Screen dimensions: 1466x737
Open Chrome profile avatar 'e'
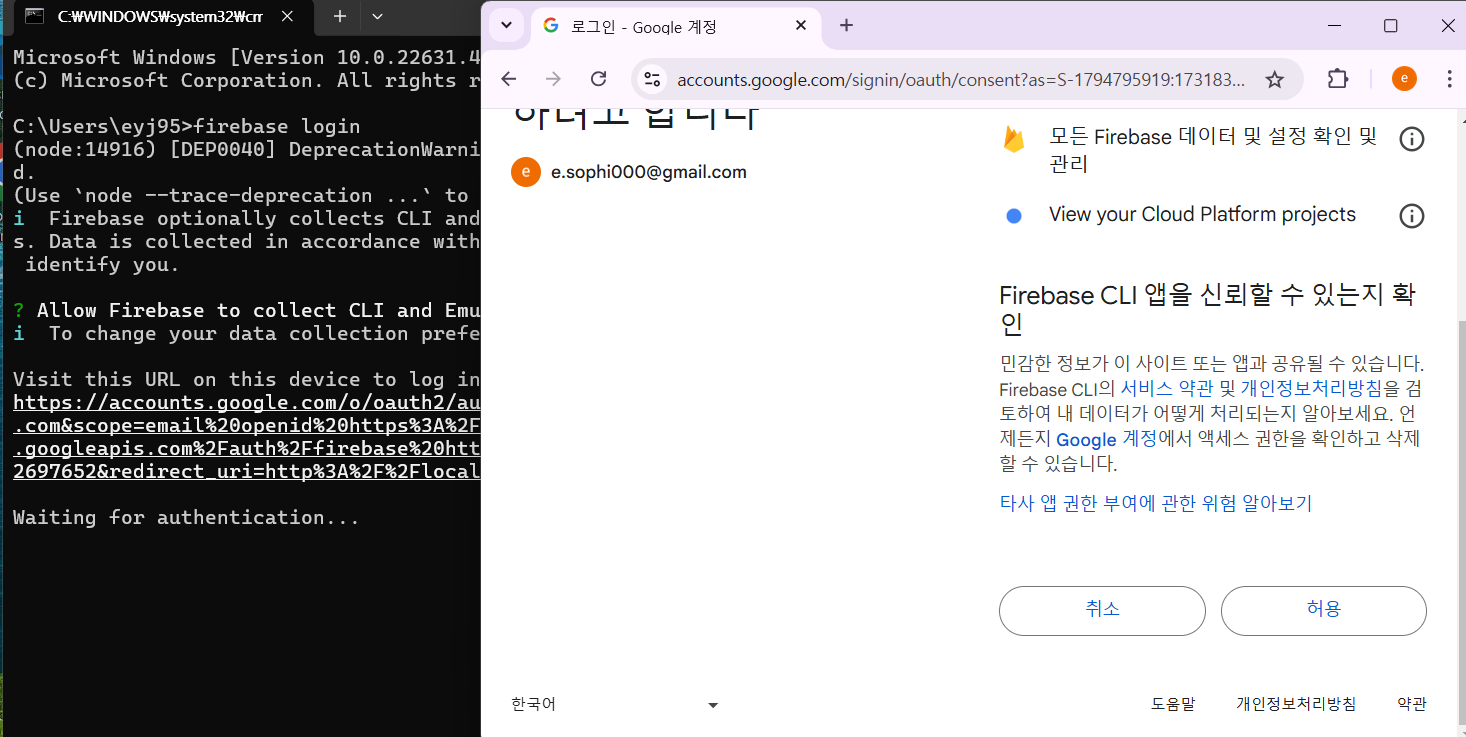[x=1404, y=79]
